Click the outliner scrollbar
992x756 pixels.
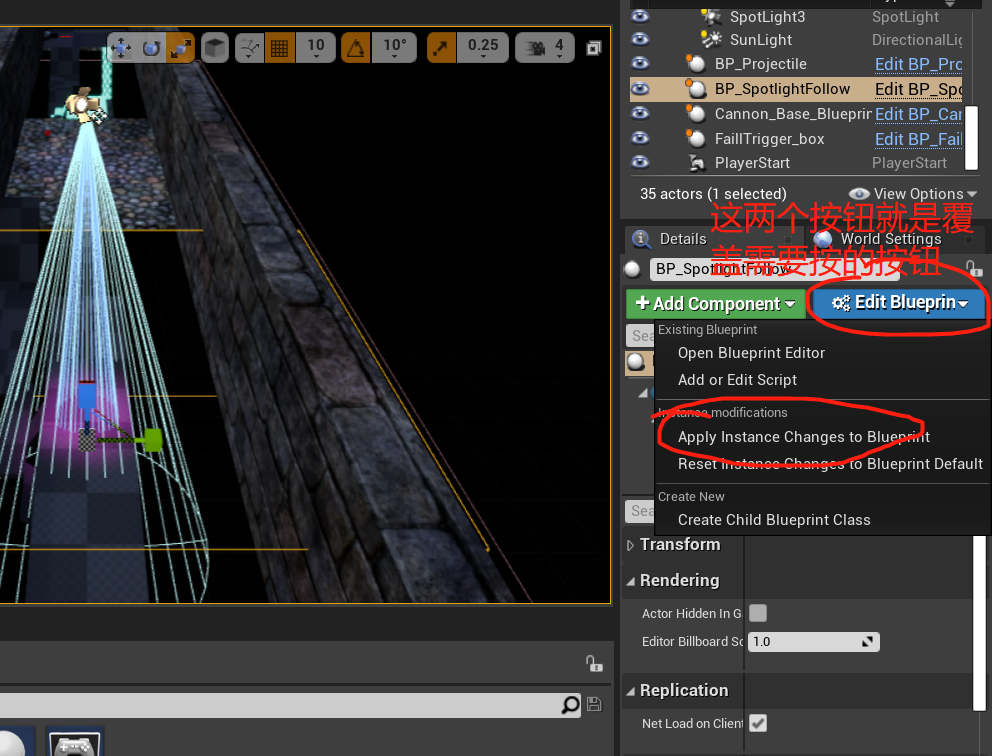pyautogui.click(x=971, y=138)
